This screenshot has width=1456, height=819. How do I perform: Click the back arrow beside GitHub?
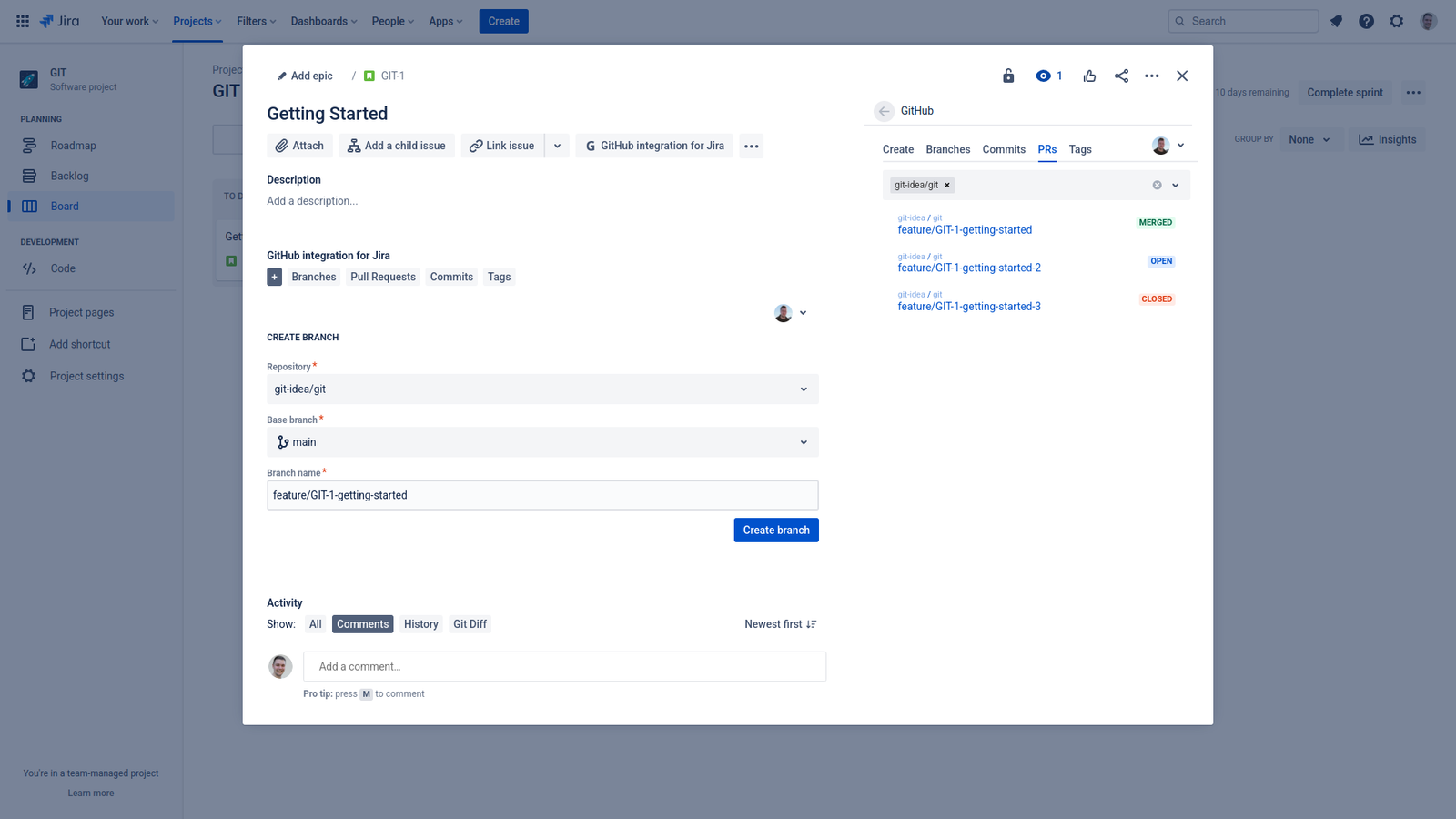coord(885,111)
